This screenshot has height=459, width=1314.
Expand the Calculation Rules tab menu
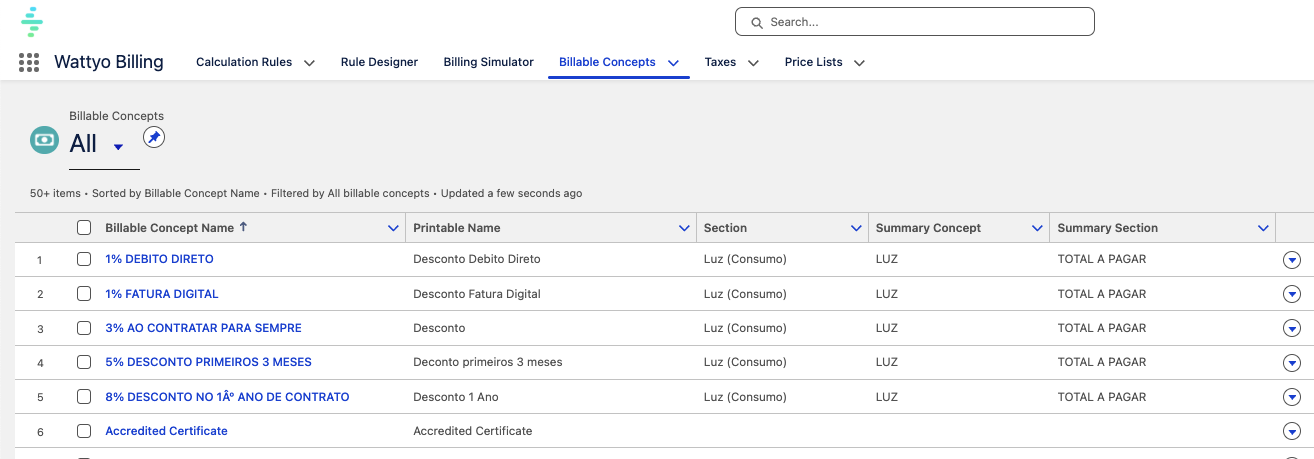(309, 63)
